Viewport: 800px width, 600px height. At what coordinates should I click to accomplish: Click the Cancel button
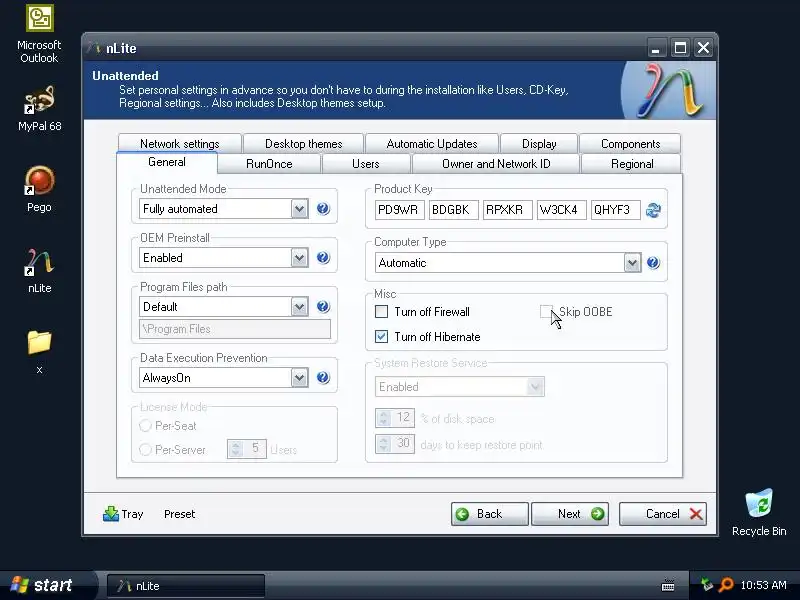pos(663,514)
